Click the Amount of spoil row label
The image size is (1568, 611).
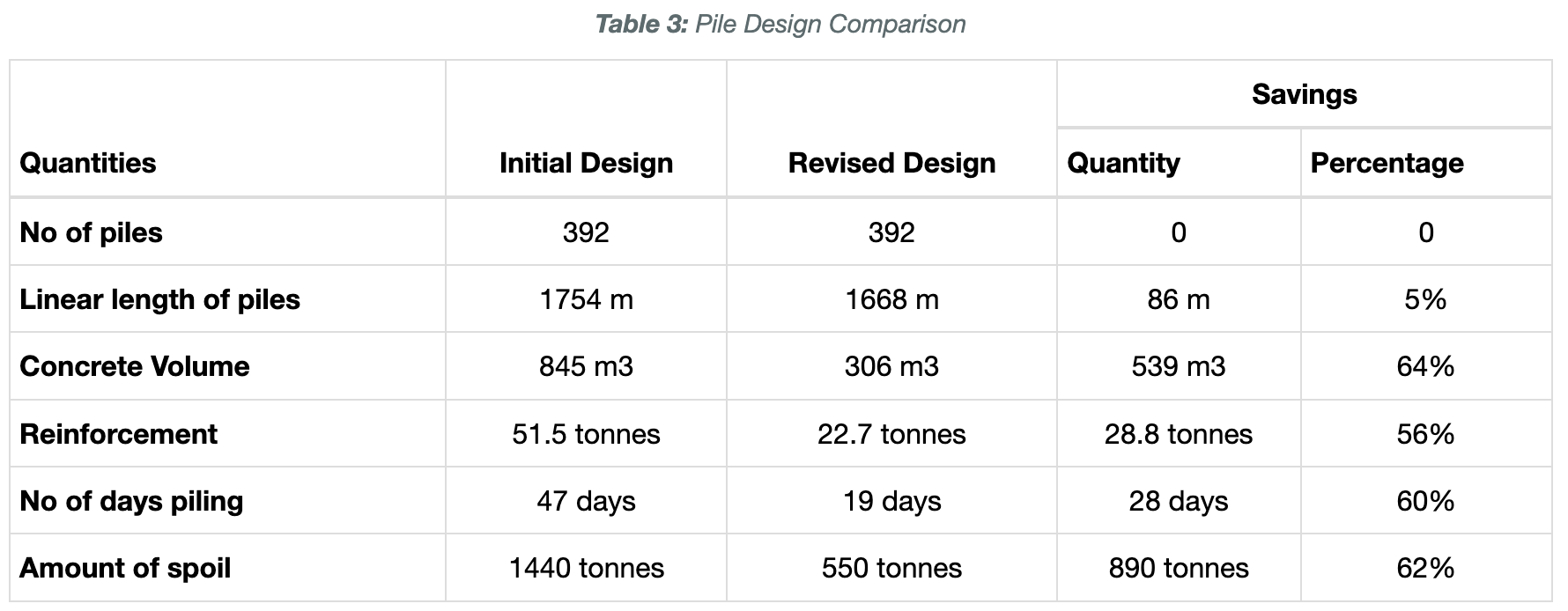point(125,568)
